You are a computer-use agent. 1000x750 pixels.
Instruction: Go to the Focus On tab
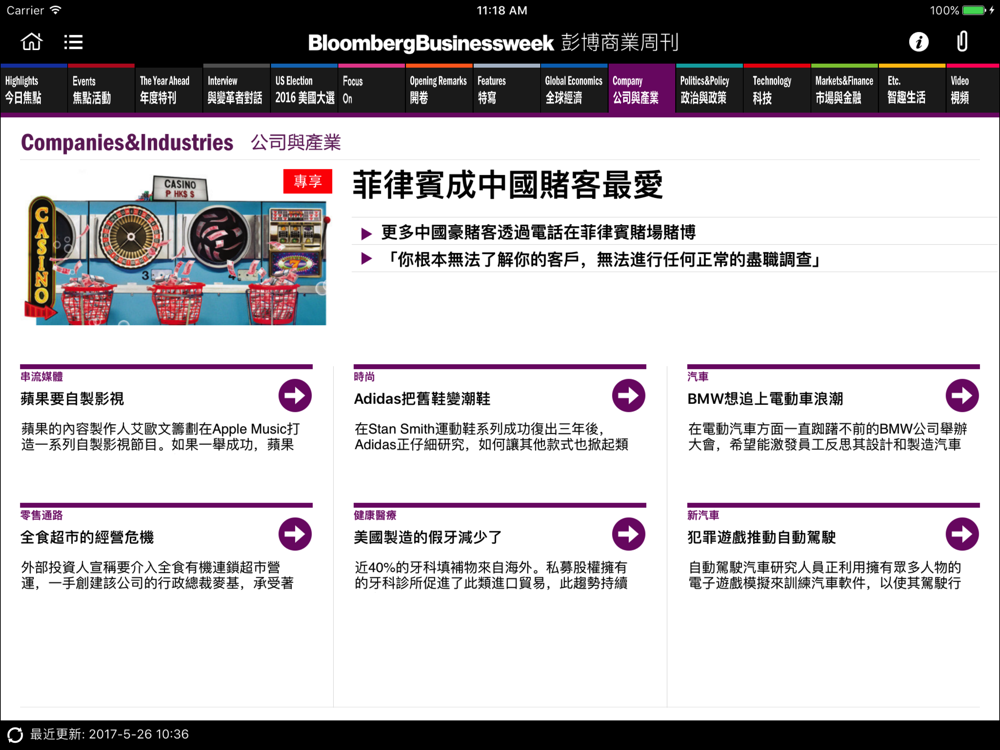pos(371,89)
